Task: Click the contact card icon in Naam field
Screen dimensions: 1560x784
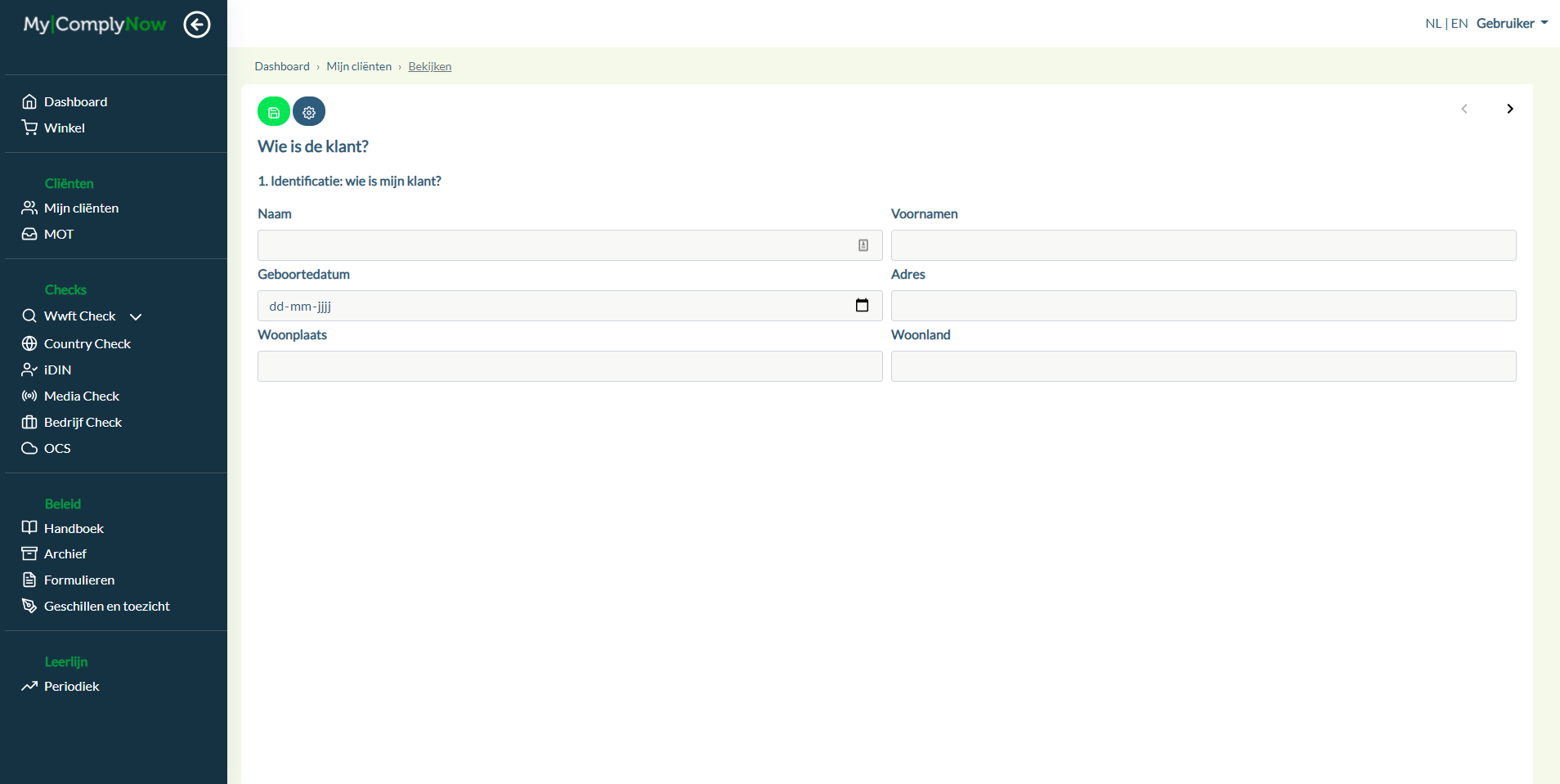Action: point(863,245)
